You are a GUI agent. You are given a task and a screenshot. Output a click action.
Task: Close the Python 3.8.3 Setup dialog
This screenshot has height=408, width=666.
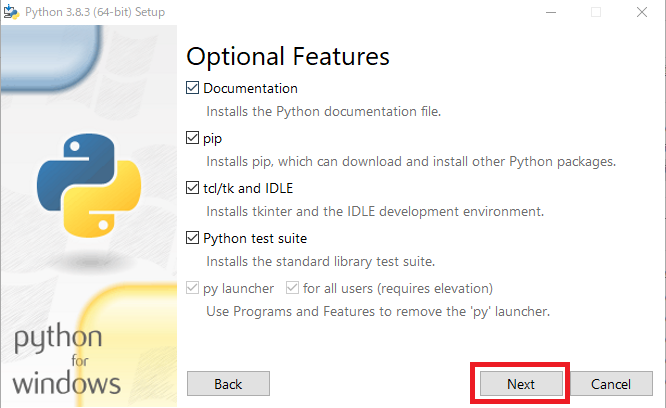643,12
